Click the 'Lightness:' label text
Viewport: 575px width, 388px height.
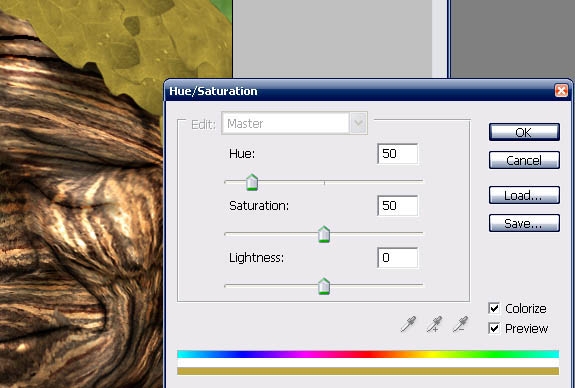click(x=256, y=258)
